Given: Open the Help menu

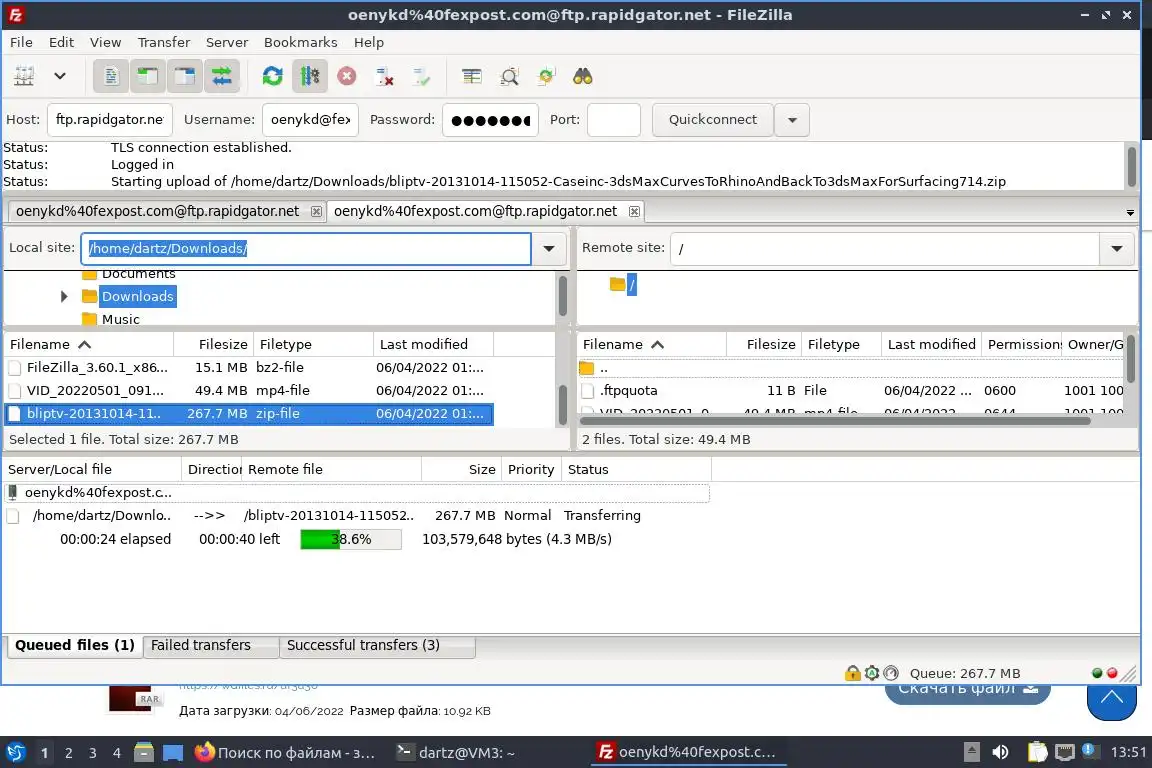Looking at the screenshot, I should tap(369, 43).
